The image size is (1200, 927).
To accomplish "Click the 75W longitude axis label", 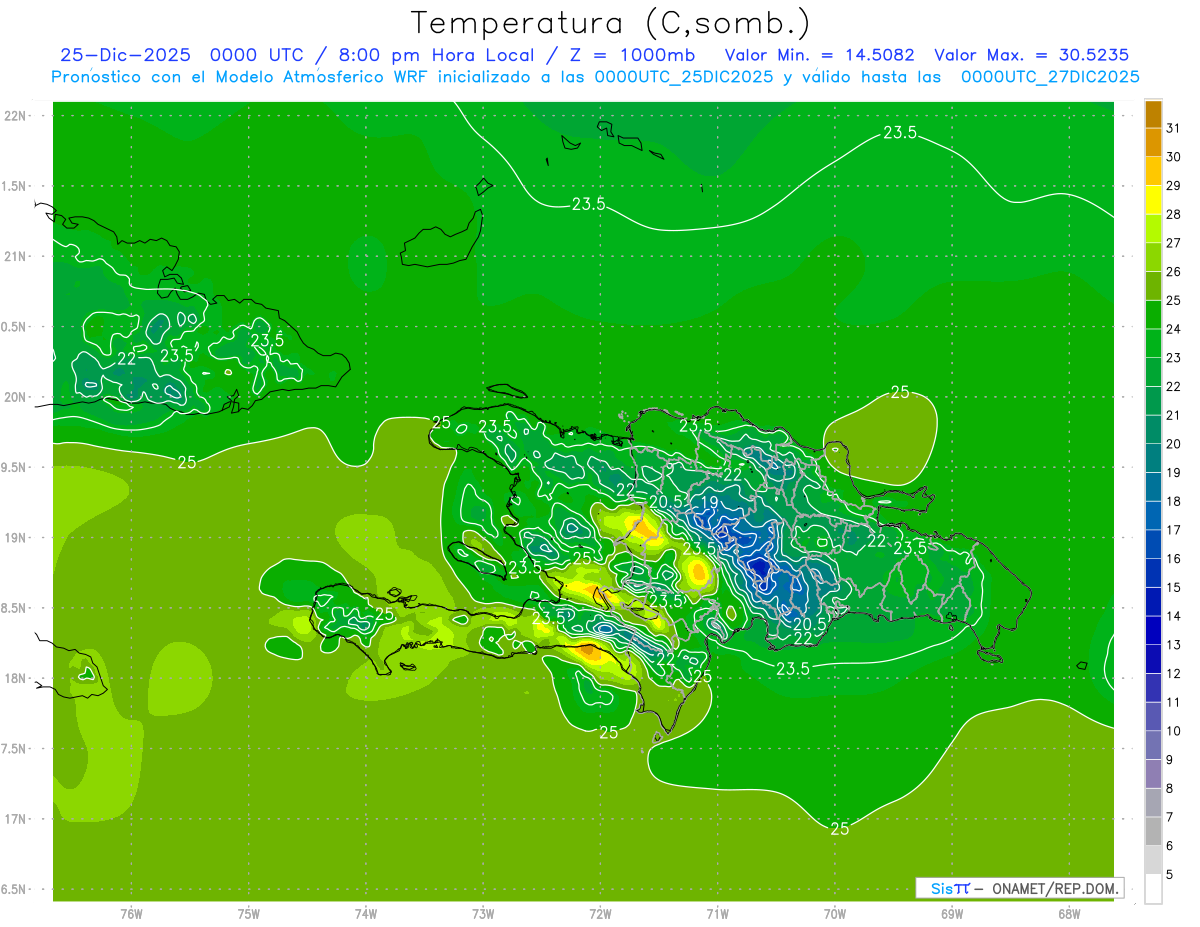I will click(249, 913).
